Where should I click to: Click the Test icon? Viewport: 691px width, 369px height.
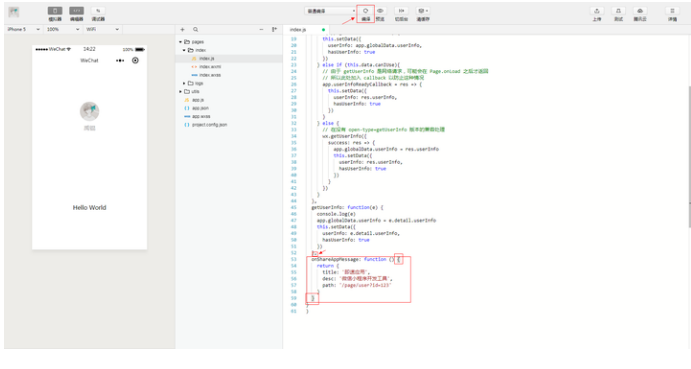(x=618, y=11)
